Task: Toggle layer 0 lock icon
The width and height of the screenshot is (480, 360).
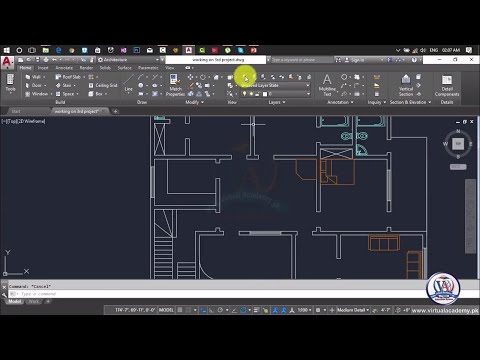Action: click(257, 94)
